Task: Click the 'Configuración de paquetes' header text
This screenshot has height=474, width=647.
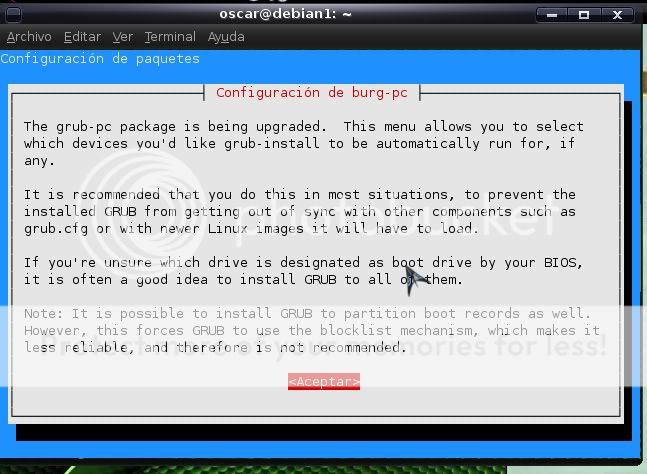Action: pyautogui.click(x=100, y=59)
